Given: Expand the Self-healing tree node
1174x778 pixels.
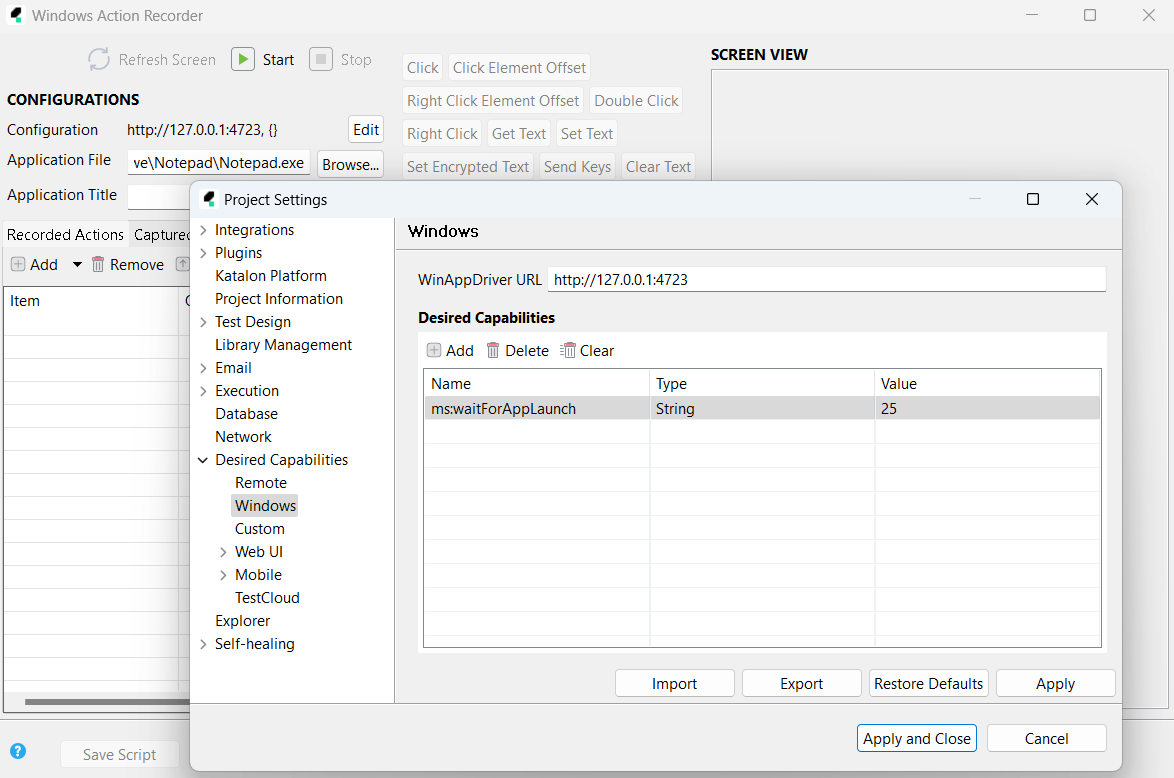Looking at the screenshot, I should (x=204, y=644).
